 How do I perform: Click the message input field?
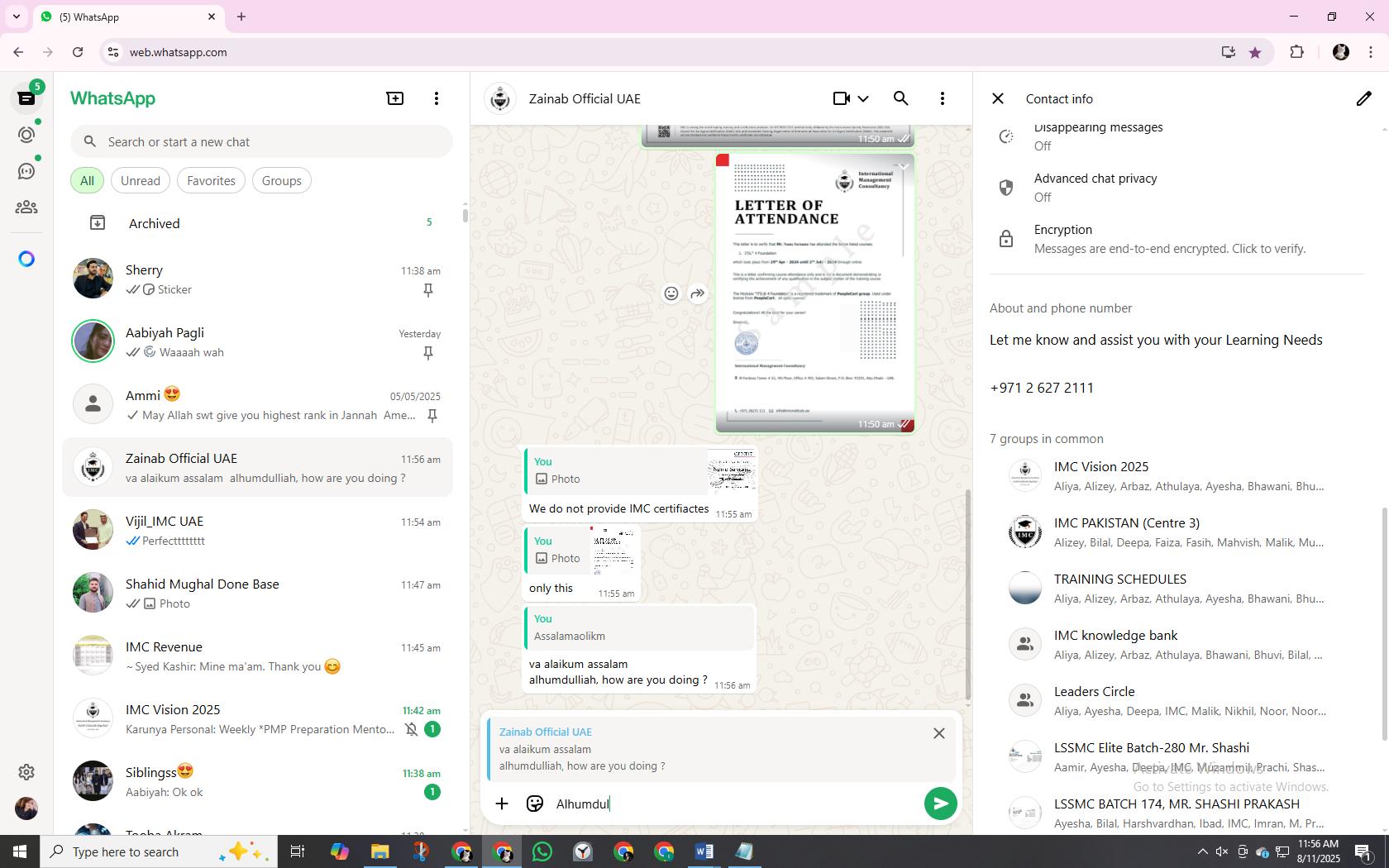click(734, 804)
